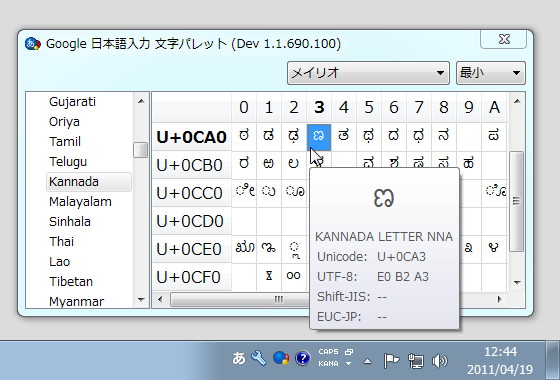Open the volume speaker tray icon

[x=439, y=361]
